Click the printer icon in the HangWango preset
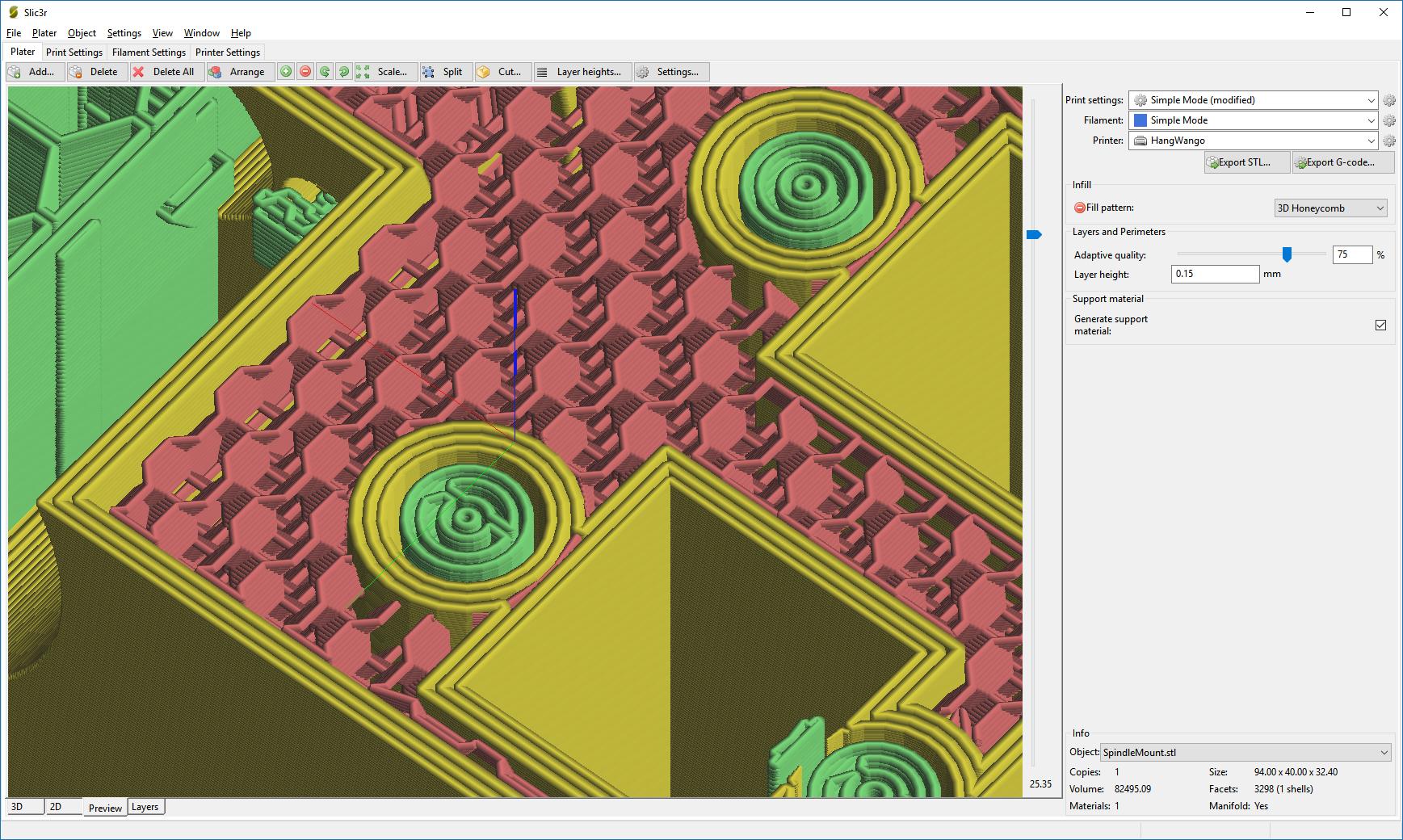This screenshot has height=840, width=1403. tap(1140, 141)
